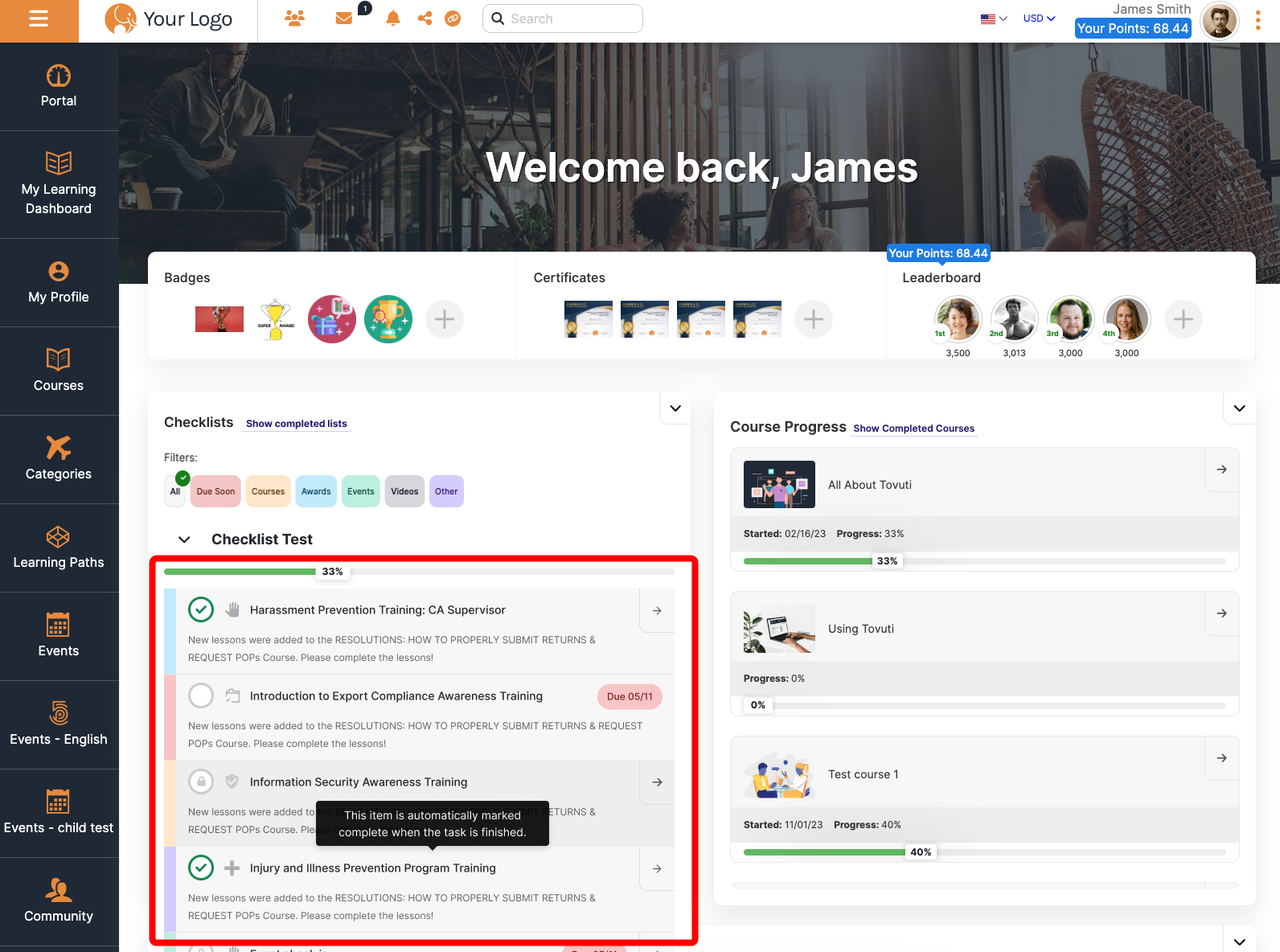Open My Profile in sidebar
This screenshot has width=1280, height=952.
click(x=59, y=282)
